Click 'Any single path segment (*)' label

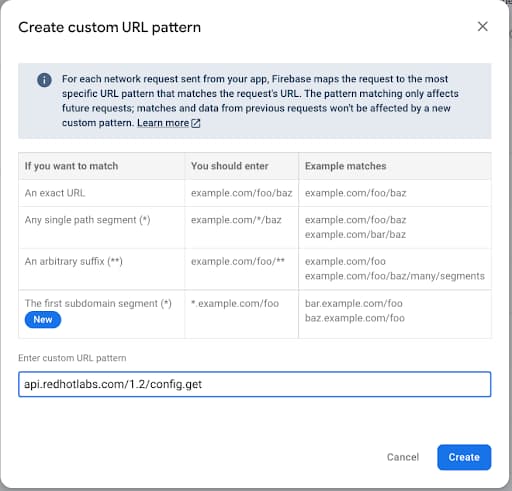pyautogui.click(x=87, y=220)
